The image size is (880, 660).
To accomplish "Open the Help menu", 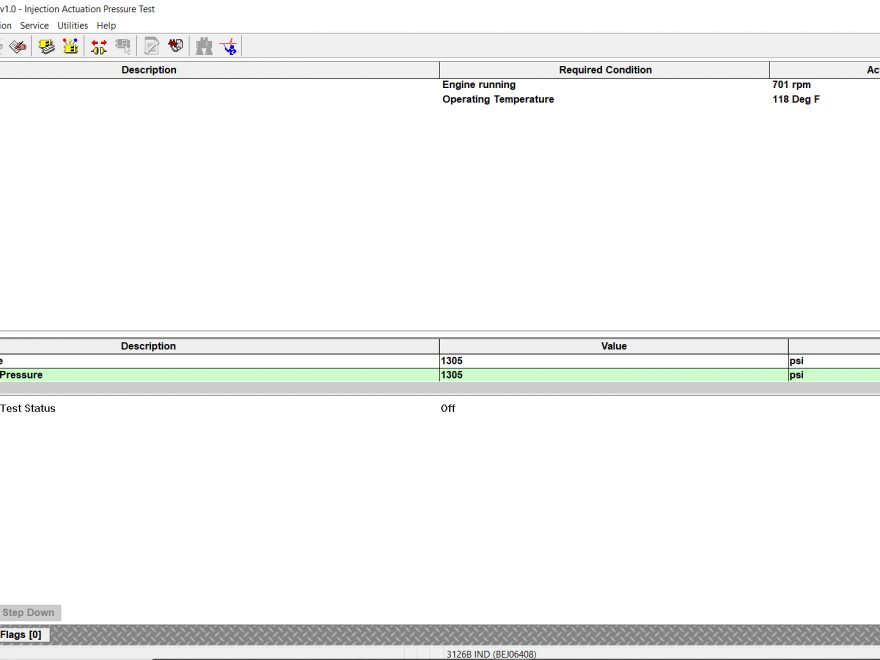I will tap(106, 26).
